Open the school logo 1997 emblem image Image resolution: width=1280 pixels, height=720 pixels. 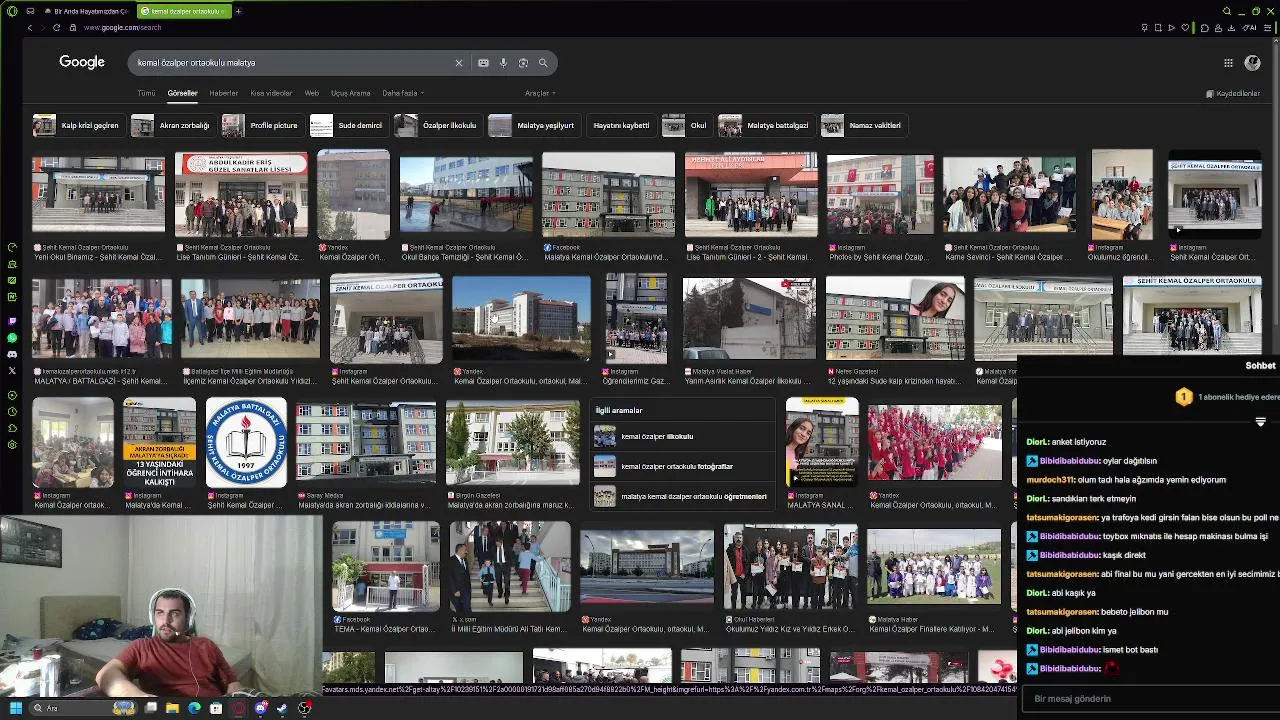tap(246, 442)
